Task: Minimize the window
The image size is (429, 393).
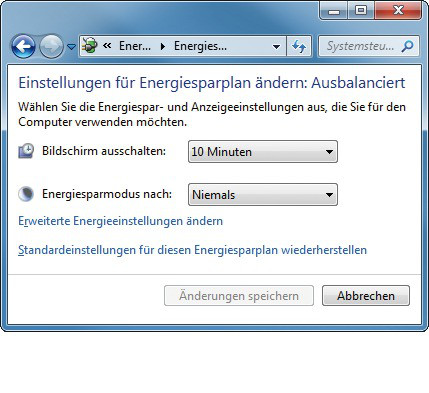Action: point(334,10)
